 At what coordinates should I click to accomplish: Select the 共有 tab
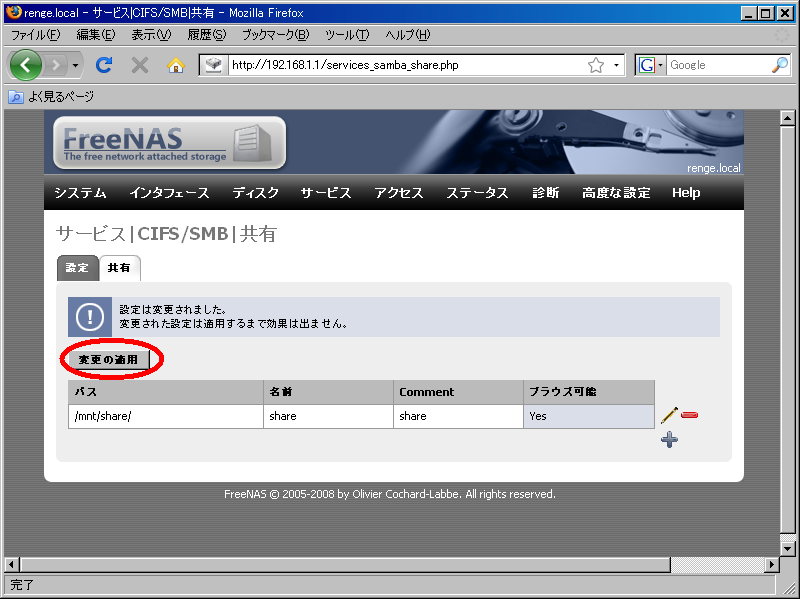(x=119, y=268)
